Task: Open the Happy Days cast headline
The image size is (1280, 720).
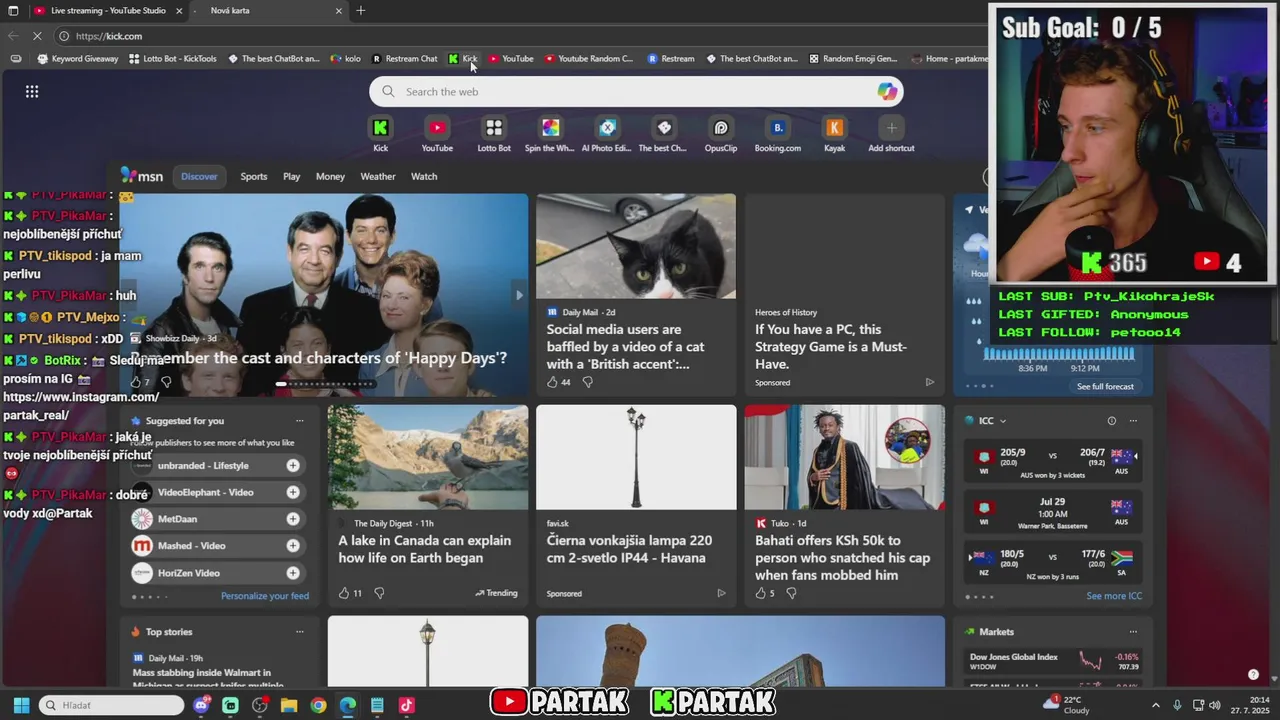Action: pos(318,358)
